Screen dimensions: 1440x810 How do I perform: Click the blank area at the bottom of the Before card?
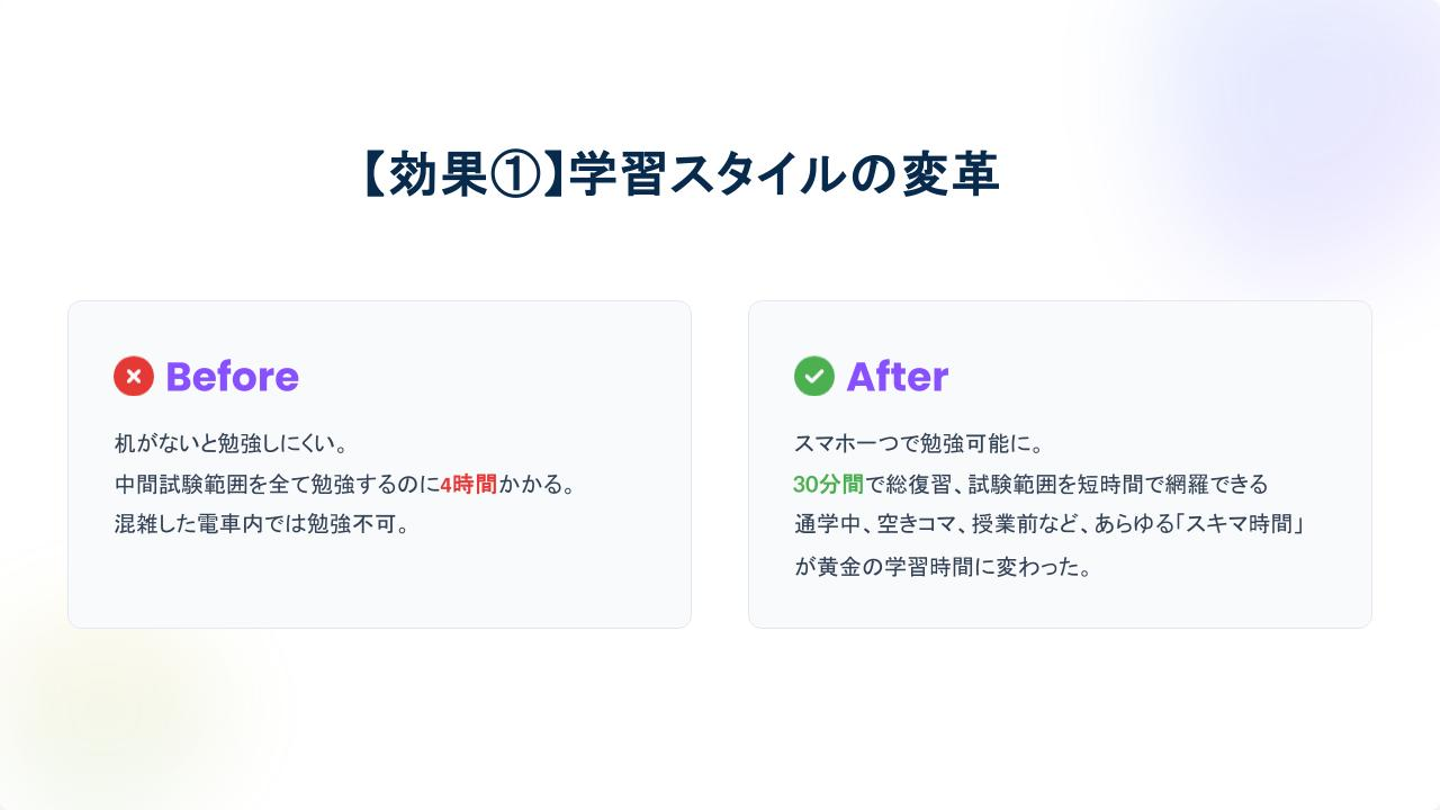[379, 590]
